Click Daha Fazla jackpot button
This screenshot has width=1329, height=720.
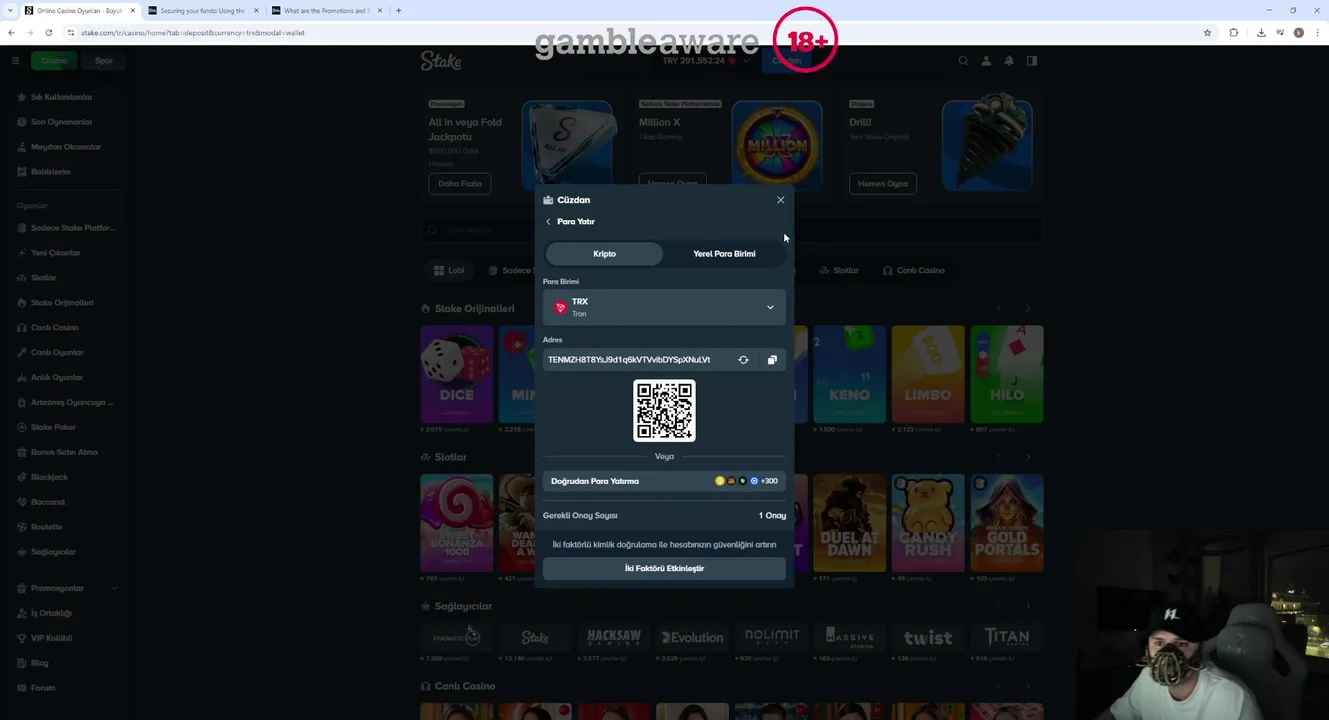click(460, 184)
